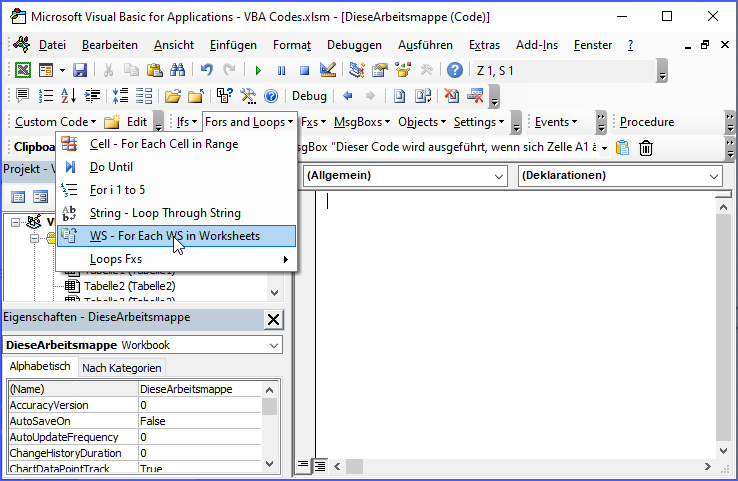Image resolution: width=738 pixels, height=481 pixels.
Task: Click the Debug toolbar button
Action: coord(309,96)
